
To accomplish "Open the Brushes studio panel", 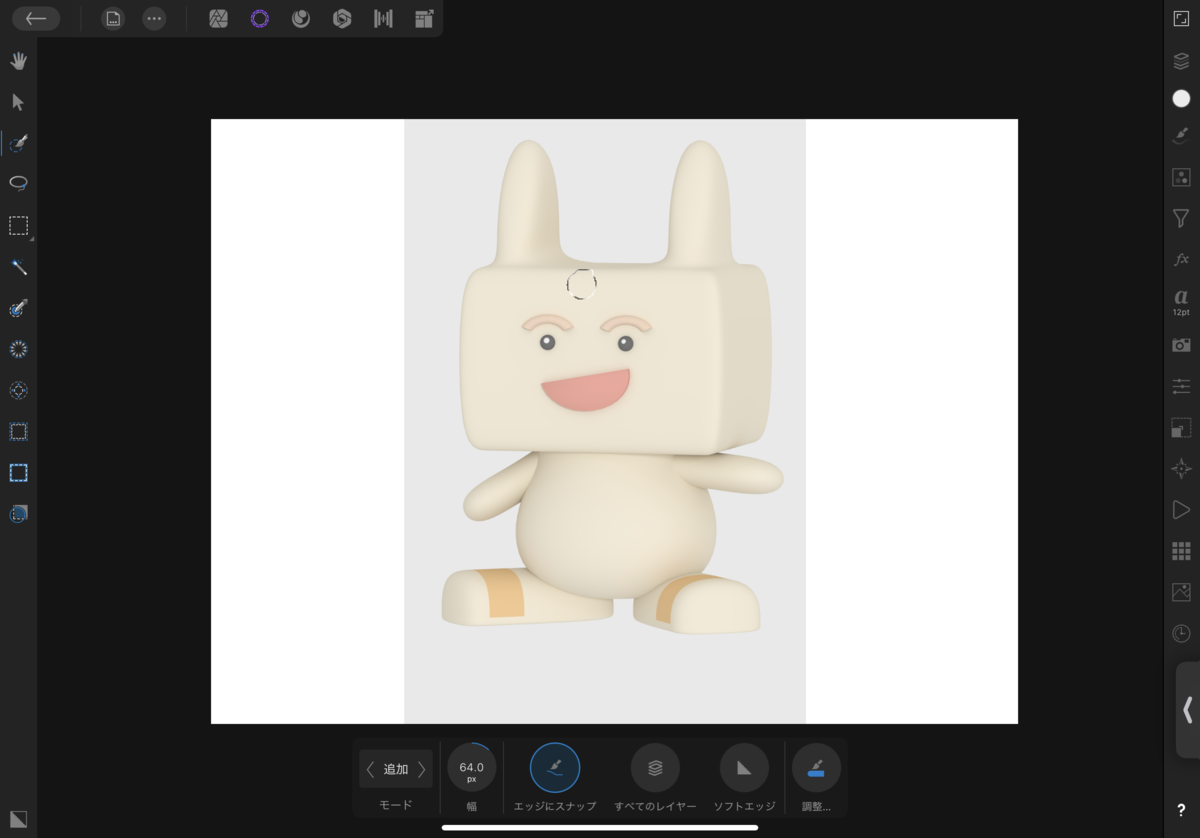I will tap(1181, 137).
